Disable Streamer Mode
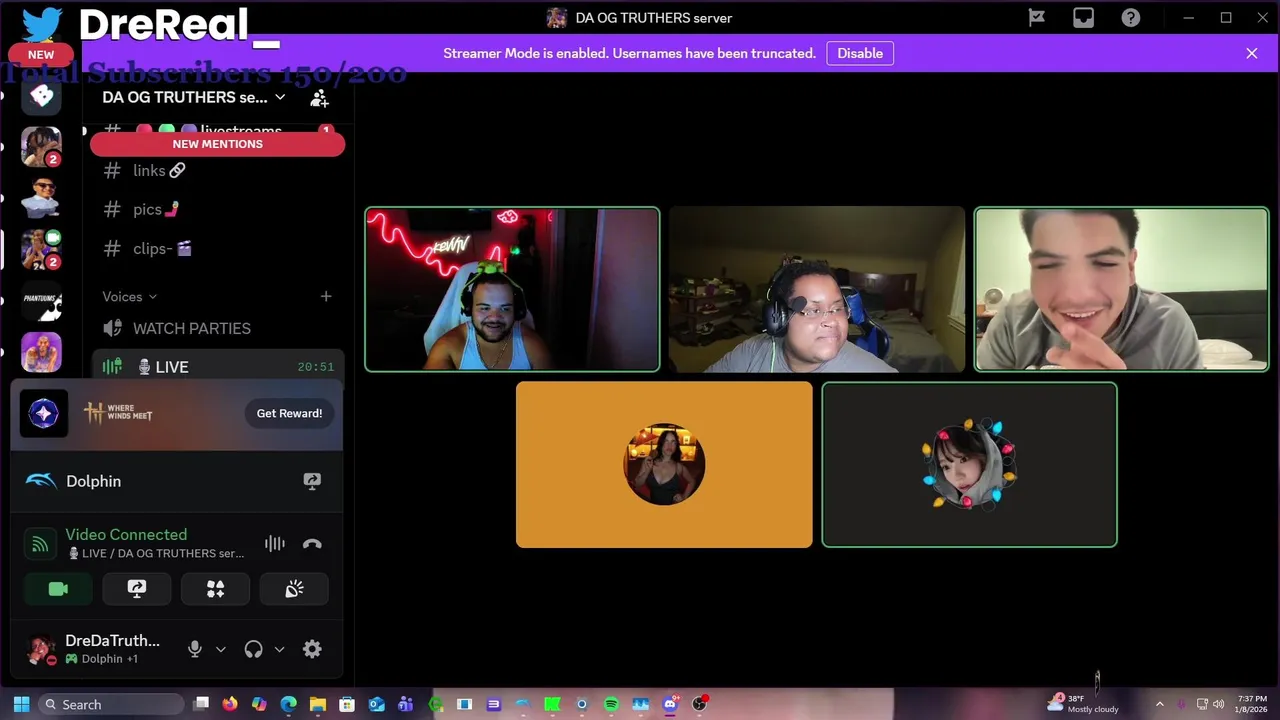 pos(860,53)
